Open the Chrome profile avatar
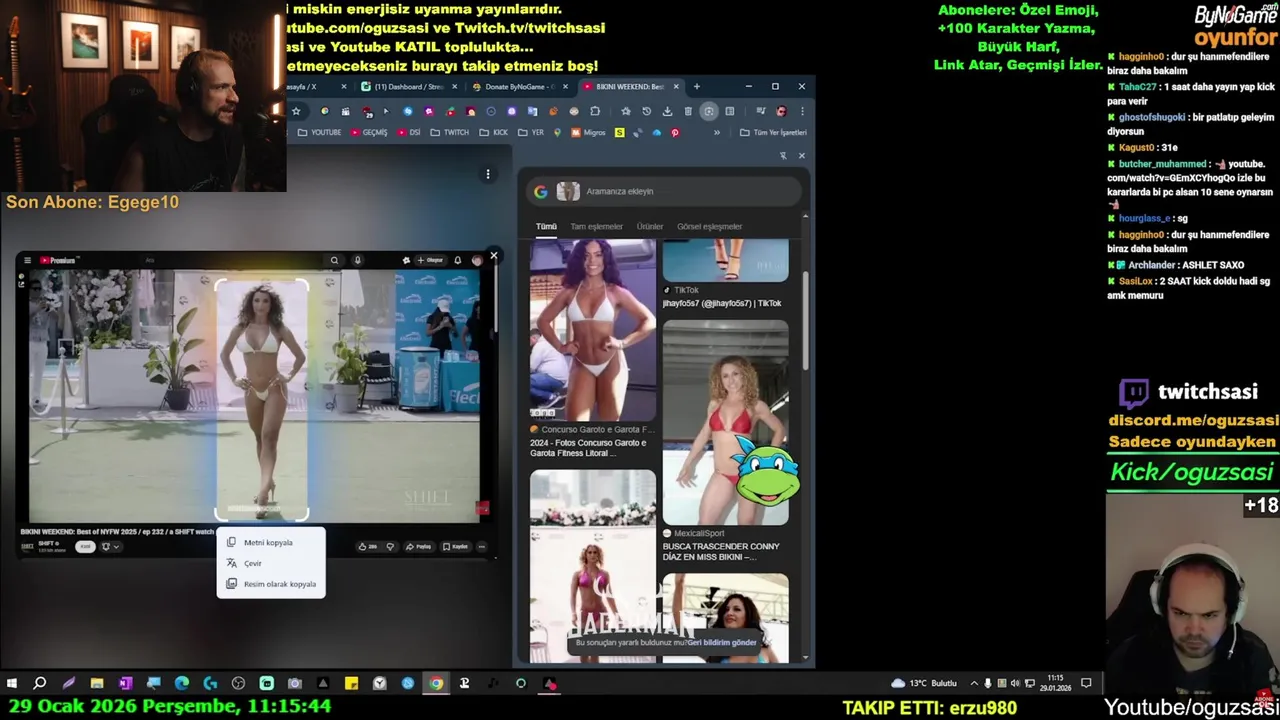This screenshot has height=720, width=1280. pos(781,111)
